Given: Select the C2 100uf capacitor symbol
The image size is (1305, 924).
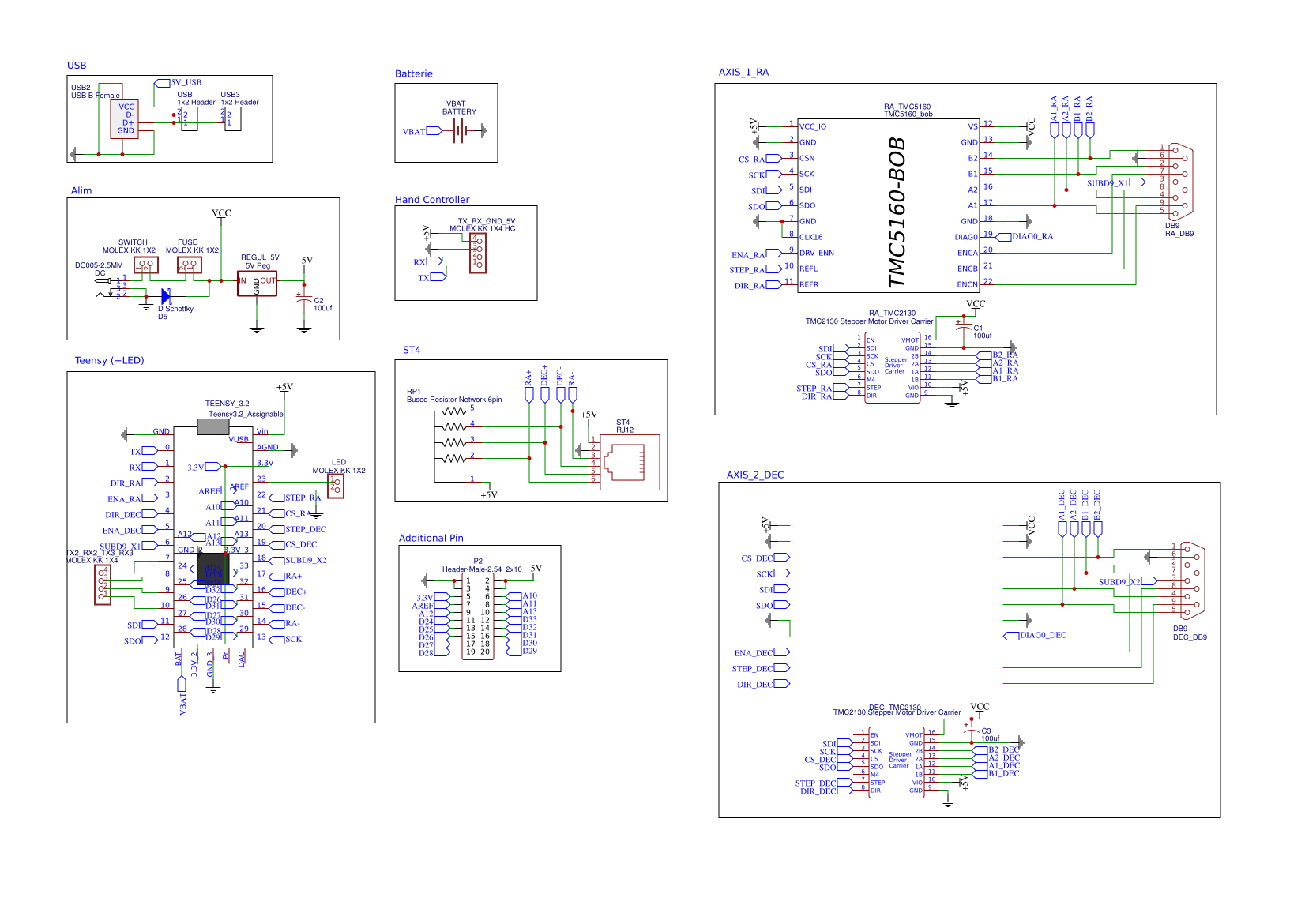Looking at the screenshot, I should click(304, 300).
